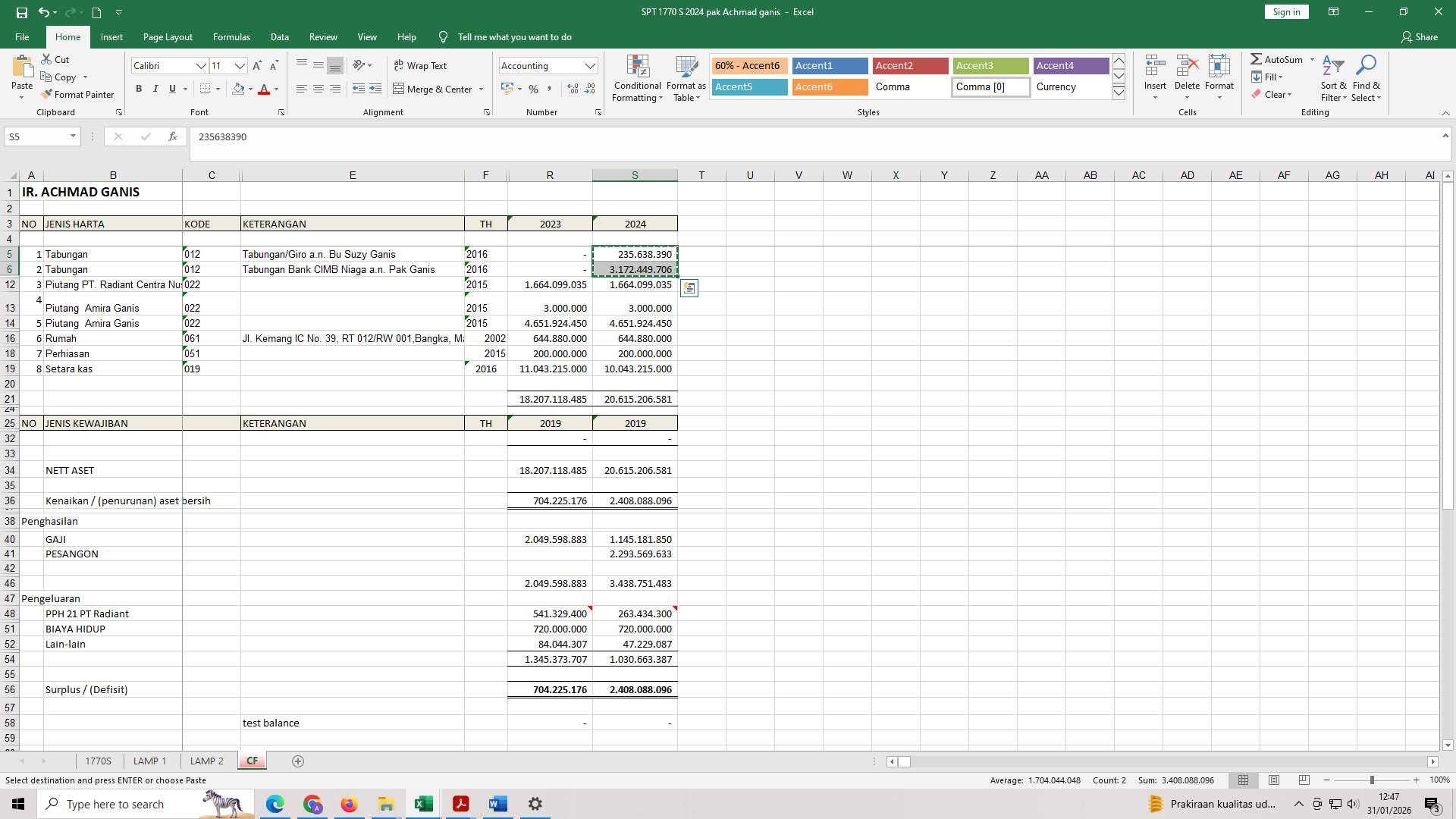
Task: Select the Format Painter tool
Action: 79,94
